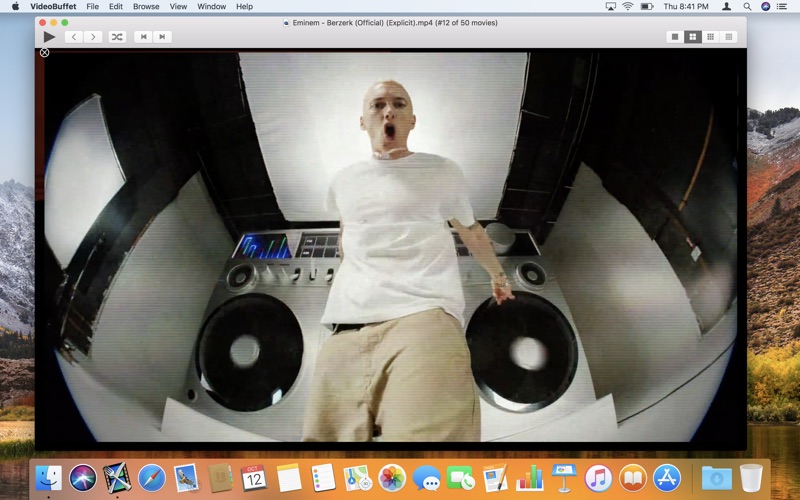Choose the densest video grid layout
The image size is (800, 500).
click(729, 37)
